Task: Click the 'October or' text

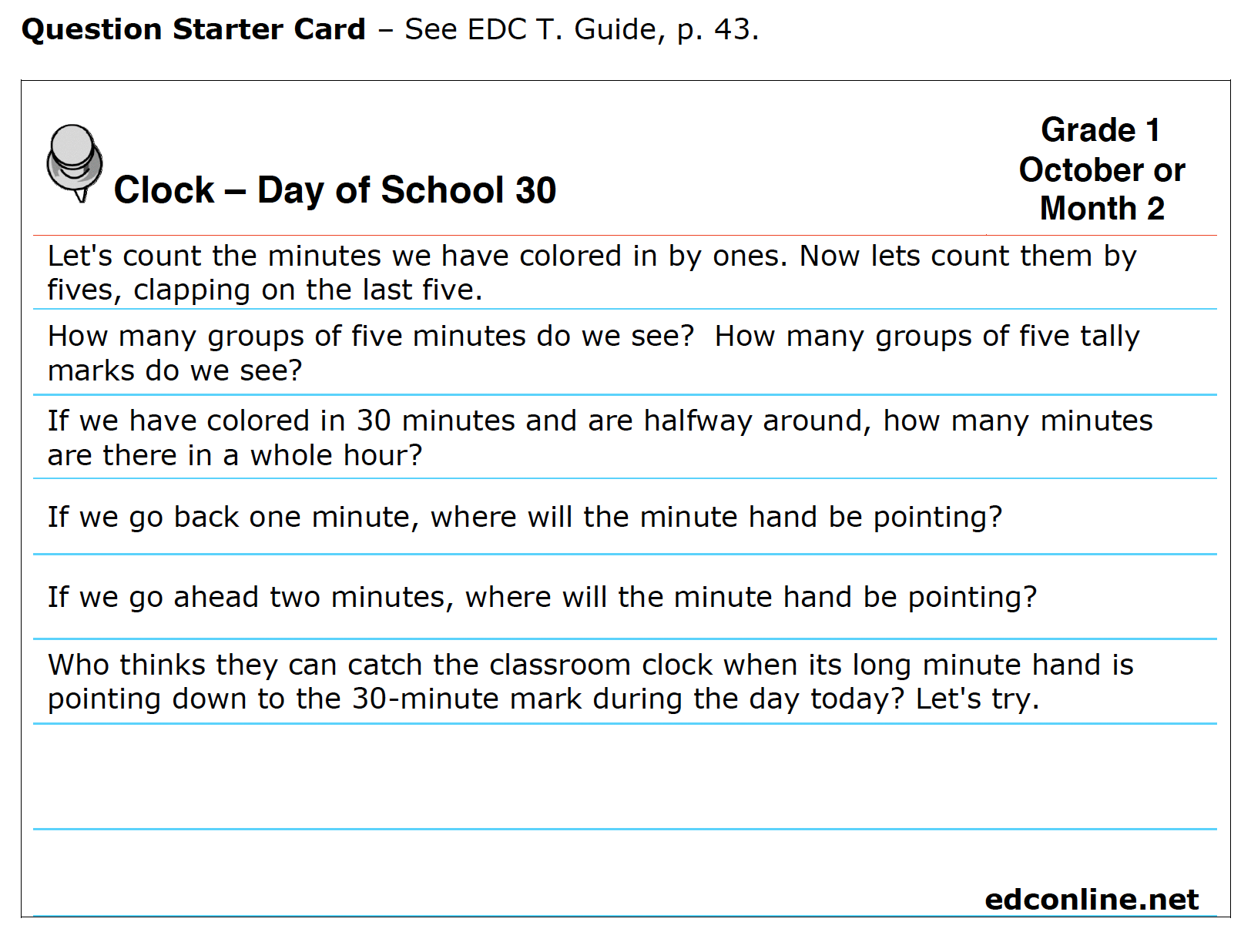Action: [x=1102, y=169]
